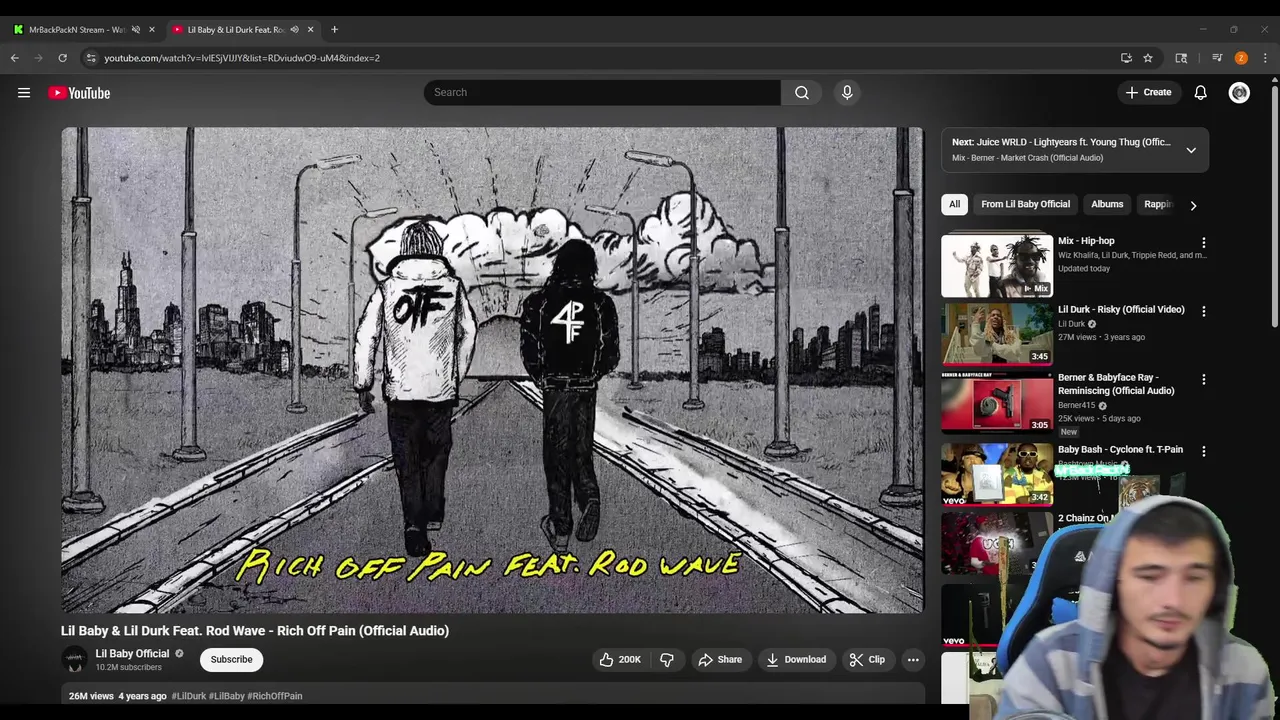Image resolution: width=1280 pixels, height=720 pixels.
Task: Click the #RichOffPain hashtag link
Action: 275,696
